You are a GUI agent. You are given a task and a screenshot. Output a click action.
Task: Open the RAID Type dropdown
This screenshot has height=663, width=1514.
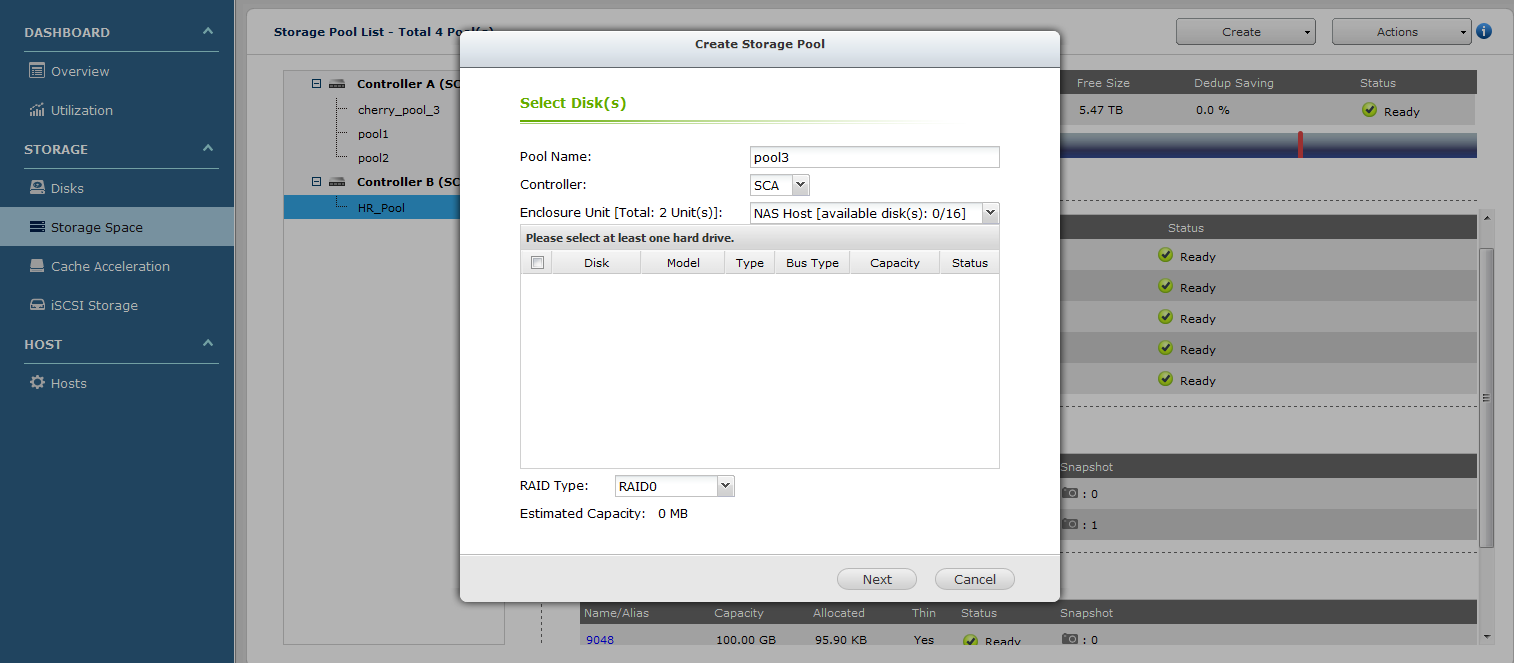[725, 486]
